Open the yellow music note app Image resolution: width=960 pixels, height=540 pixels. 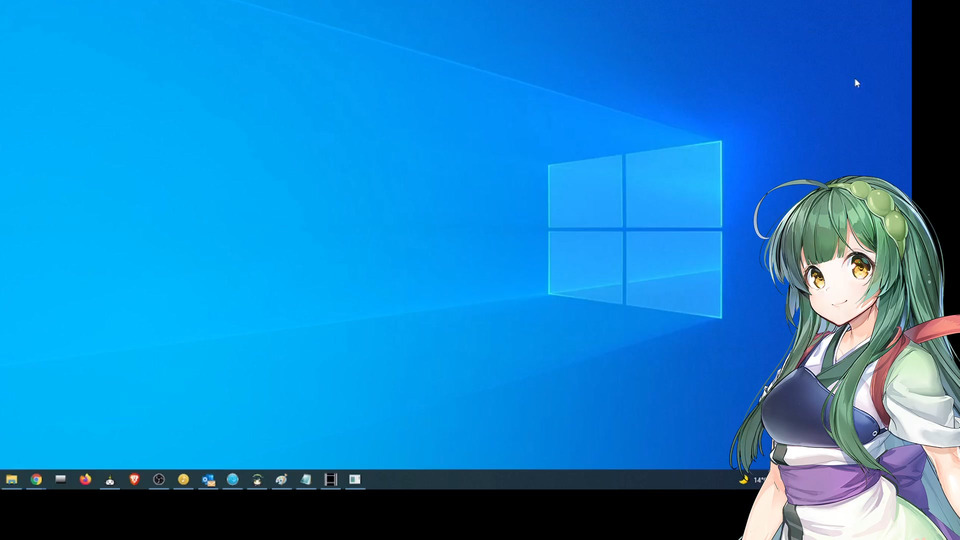pos(183,479)
